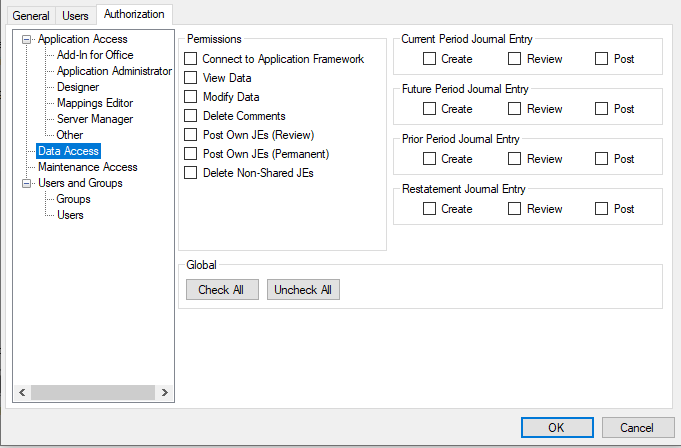Viewport: 681px width, 448px height.
Task: Select Server Manager tree item
Action: pyautogui.click(x=94, y=119)
